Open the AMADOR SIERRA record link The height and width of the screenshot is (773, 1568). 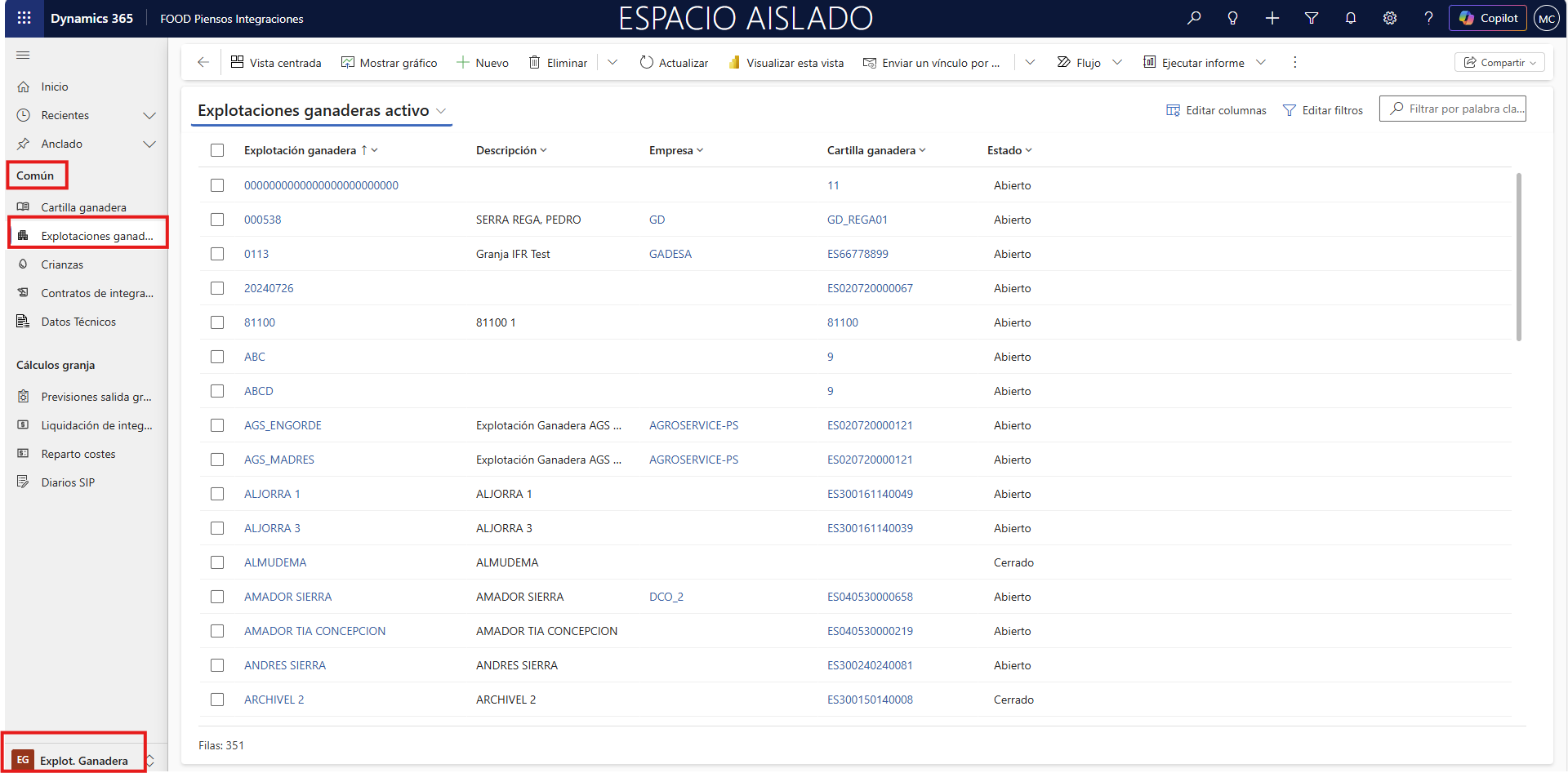(287, 597)
